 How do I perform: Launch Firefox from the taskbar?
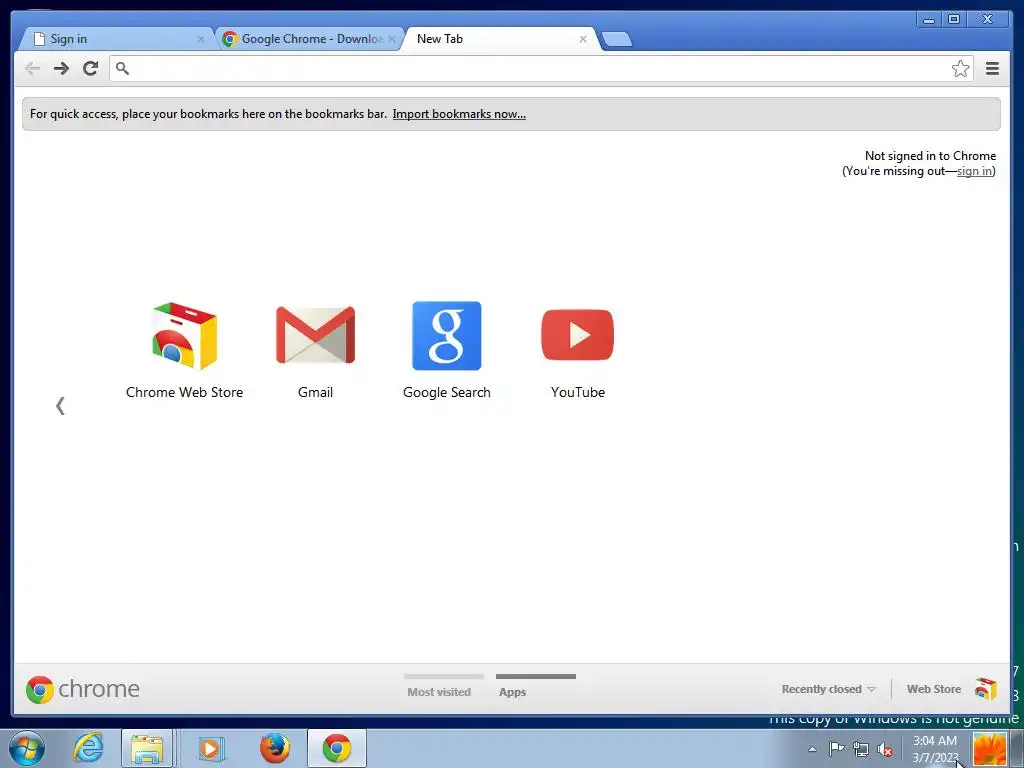pyautogui.click(x=275, y=748)
